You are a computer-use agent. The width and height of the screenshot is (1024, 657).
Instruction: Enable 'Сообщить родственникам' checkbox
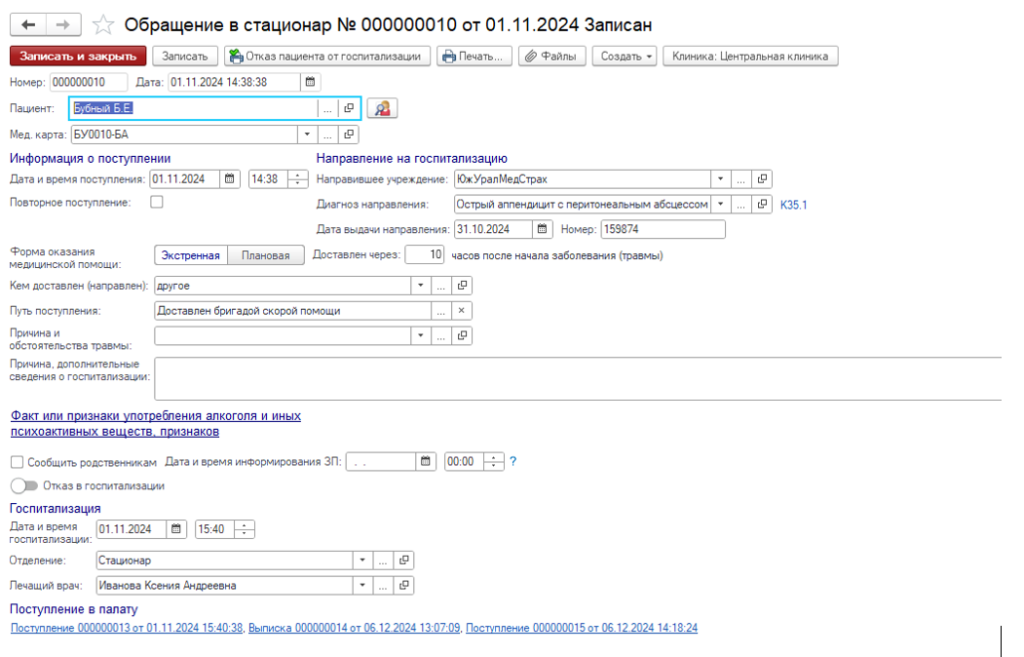pos(17,462)
